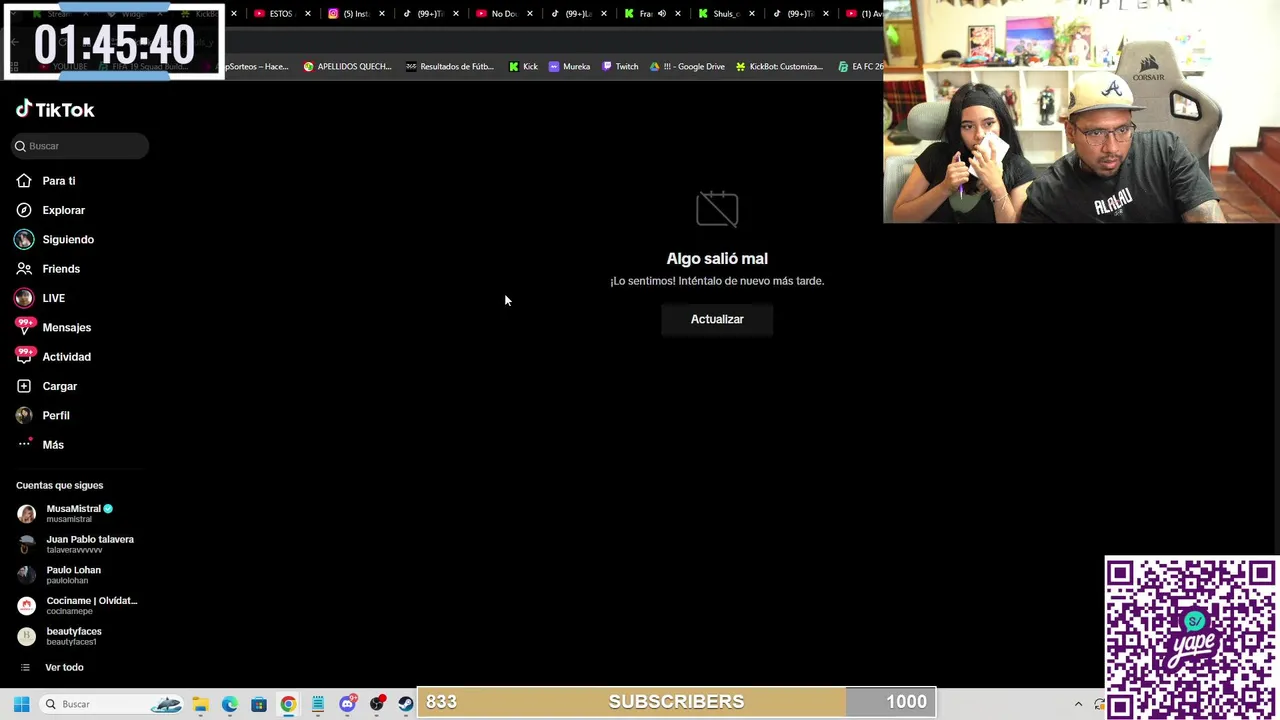Open the EA FC 26 bookmark
The image size is (1280, 720).
pos(861,67)
